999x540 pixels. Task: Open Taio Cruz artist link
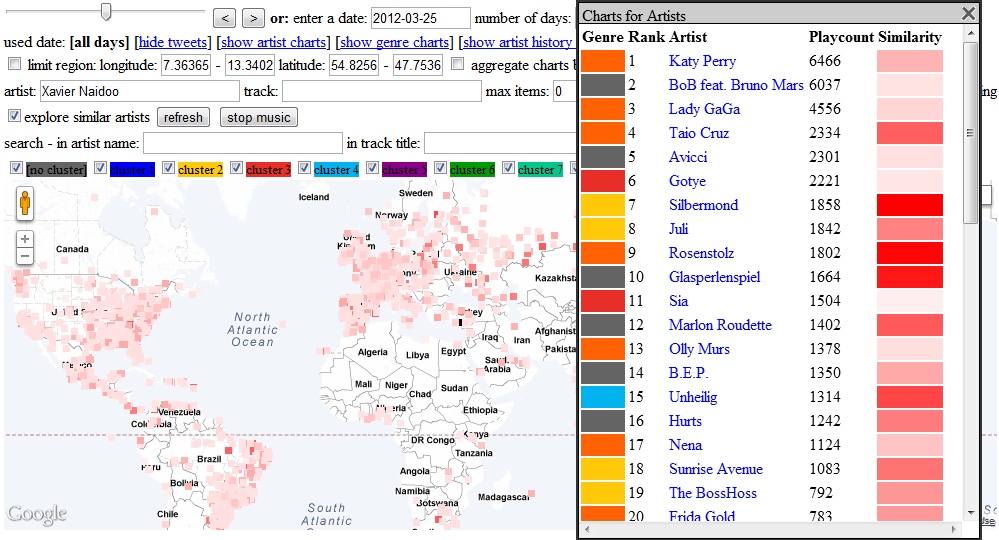(x=699, y=133)
